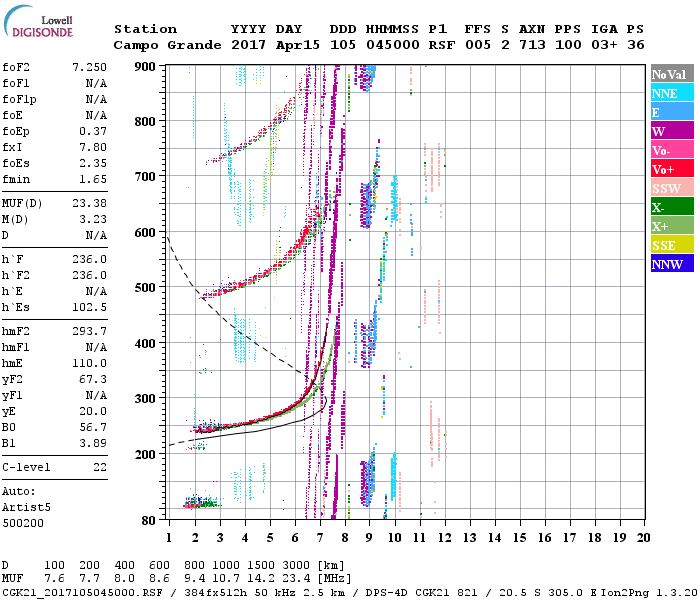Click the NNE cyan legend swatch
This screenshot has height=600, width=700.
click(x=667, y=94)
